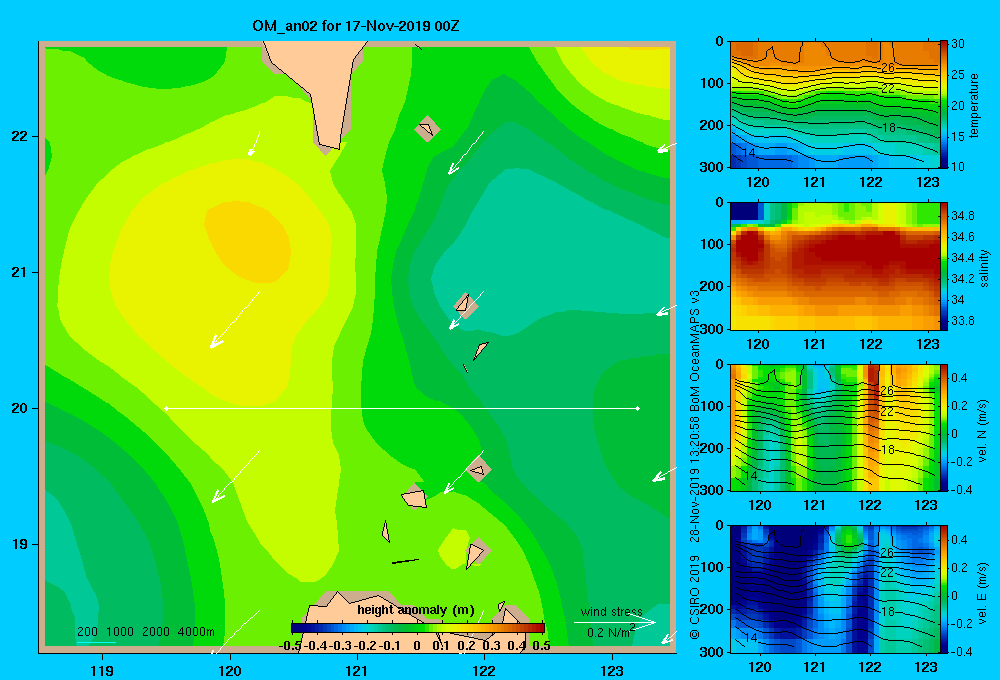
Task: Click latitude label 22 on the main map axis
Action: click(20, 137)
